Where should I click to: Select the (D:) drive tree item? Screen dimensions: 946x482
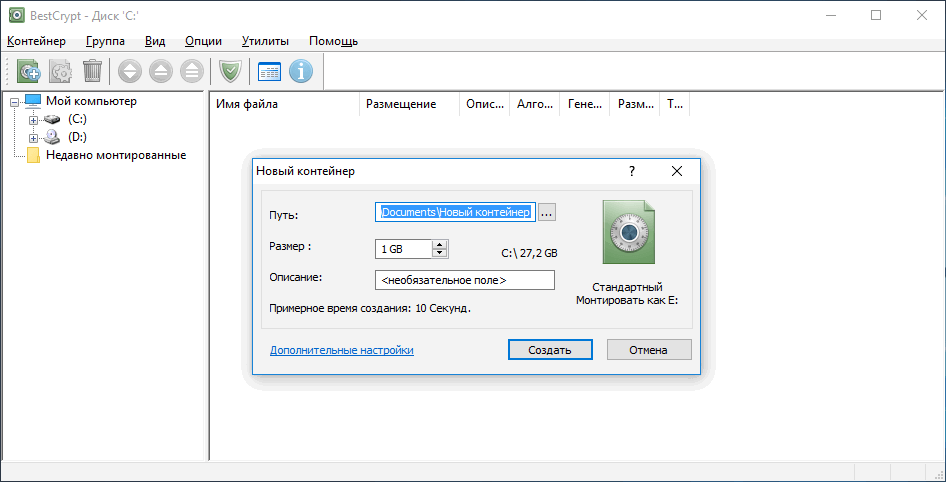tap(77, 138)
